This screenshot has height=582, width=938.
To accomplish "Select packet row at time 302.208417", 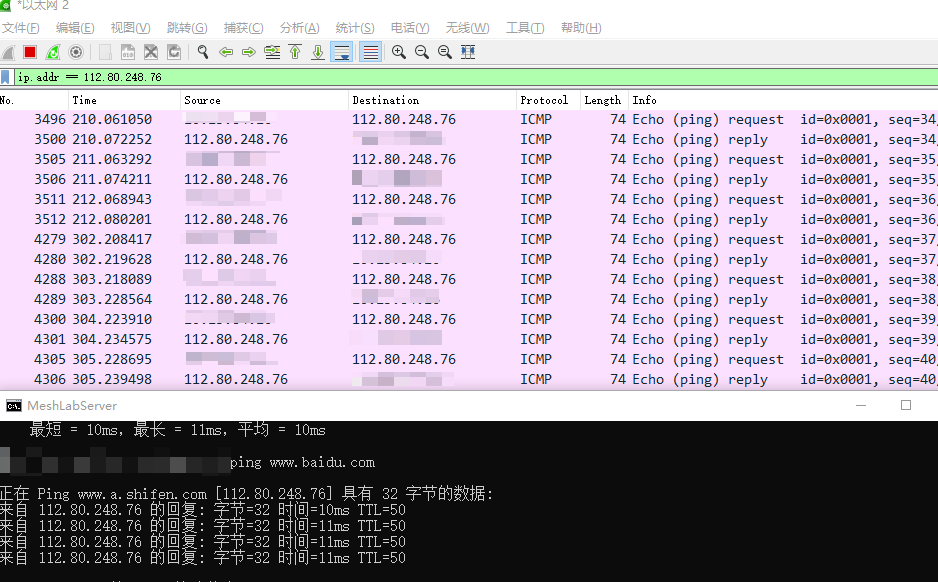I will (469, 239).
